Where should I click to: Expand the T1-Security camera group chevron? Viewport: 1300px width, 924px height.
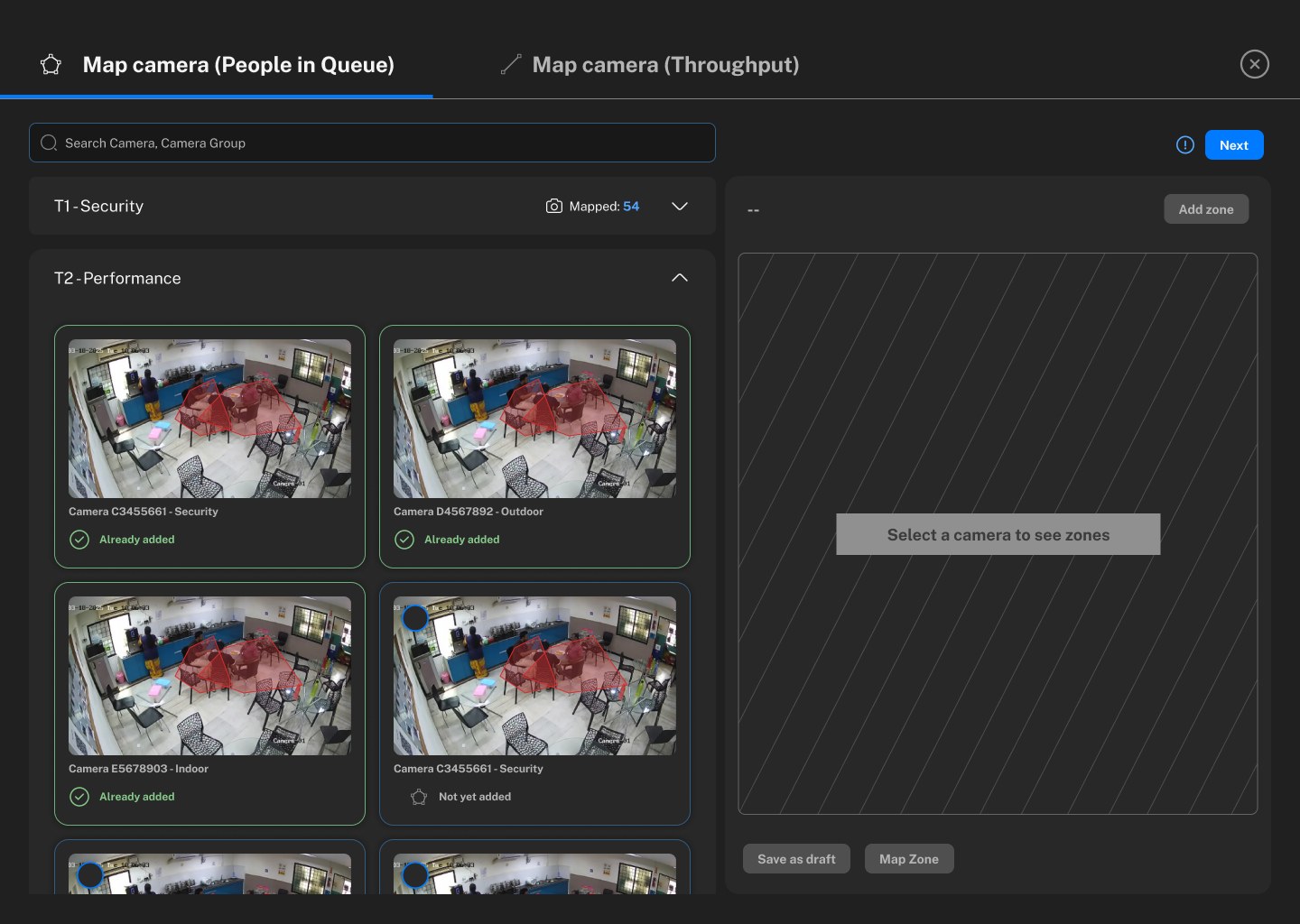click(680, 207)
